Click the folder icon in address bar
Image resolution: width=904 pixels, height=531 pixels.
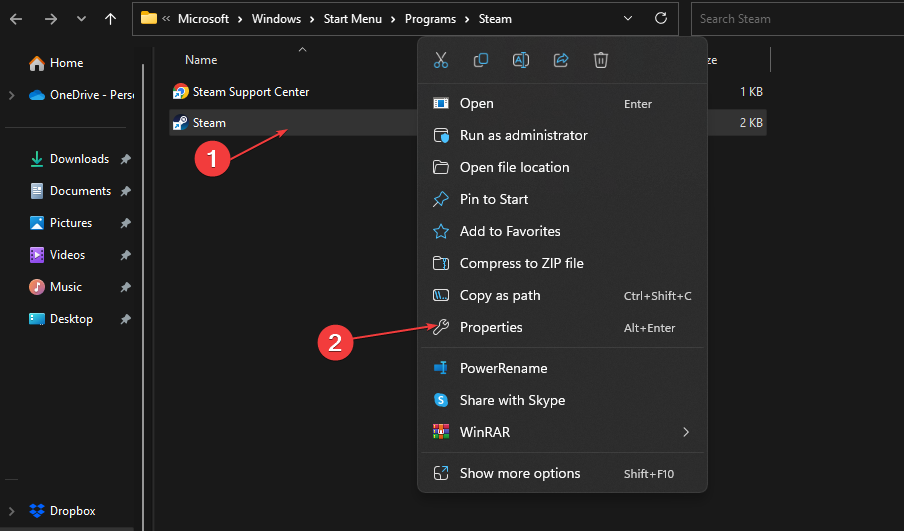pos(149,18)
